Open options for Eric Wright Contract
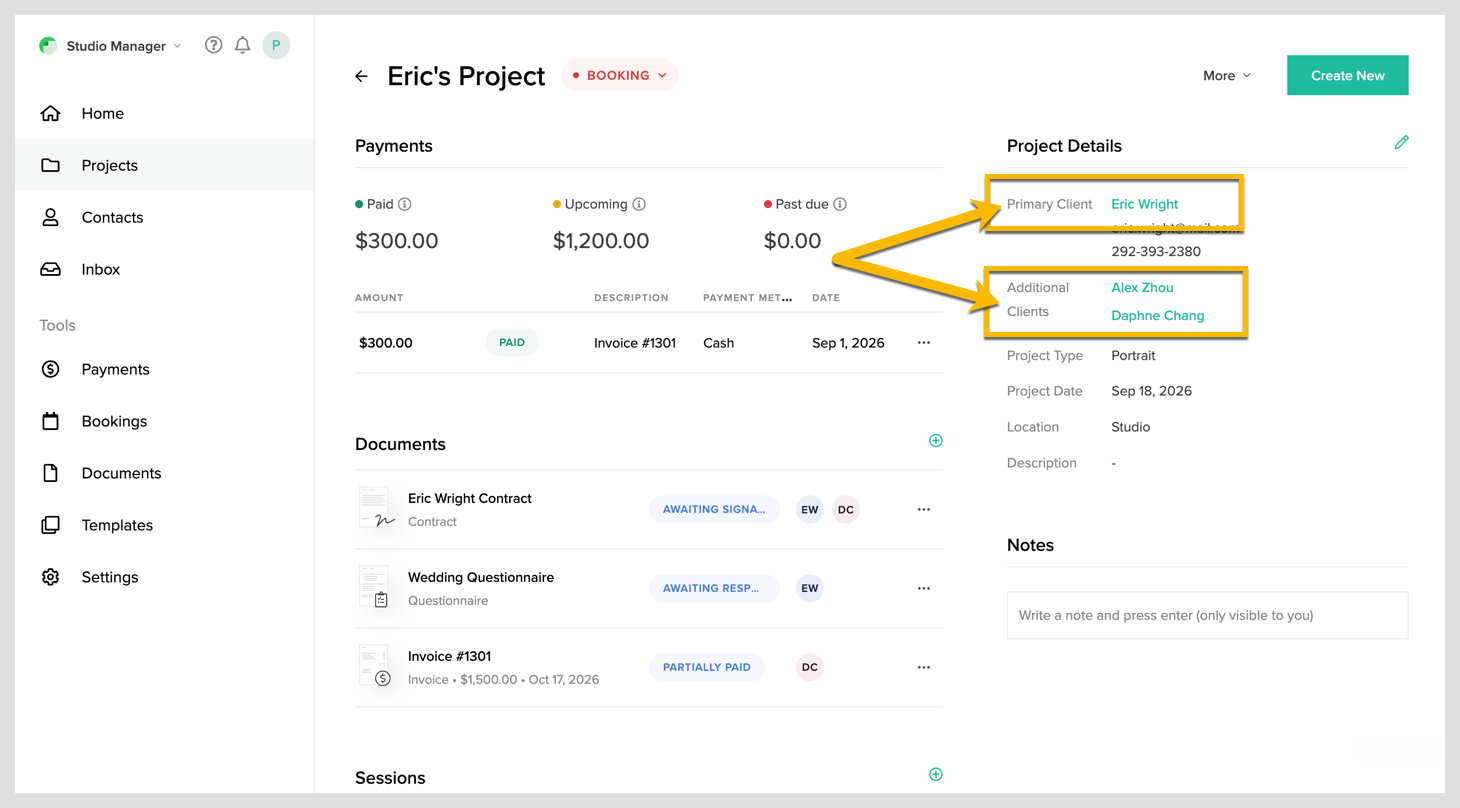The width and height of the screenshot is (1460, 808). click(924, 509)
